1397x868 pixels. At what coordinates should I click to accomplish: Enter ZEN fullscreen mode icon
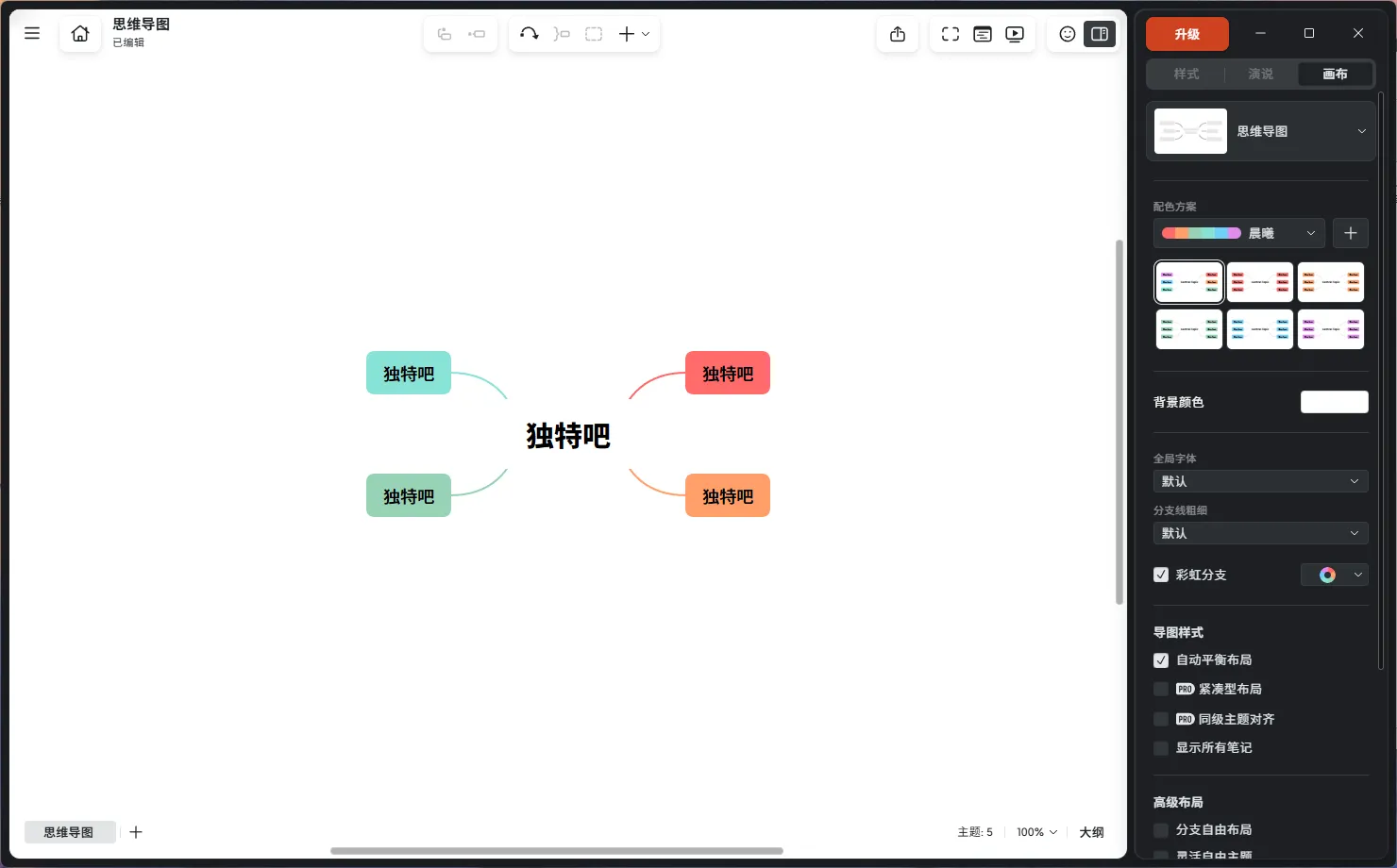(x=951, y=34)
